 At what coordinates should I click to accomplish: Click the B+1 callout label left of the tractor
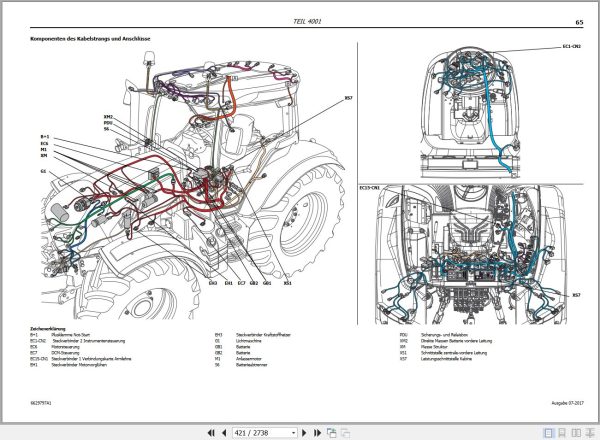click(x=45, y=137)
